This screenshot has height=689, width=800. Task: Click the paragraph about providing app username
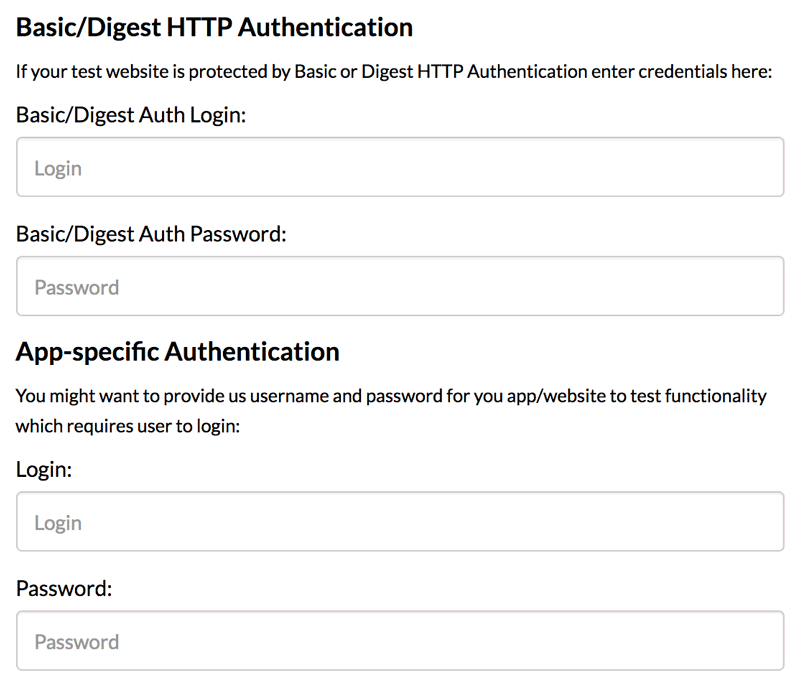coord(391,396)
